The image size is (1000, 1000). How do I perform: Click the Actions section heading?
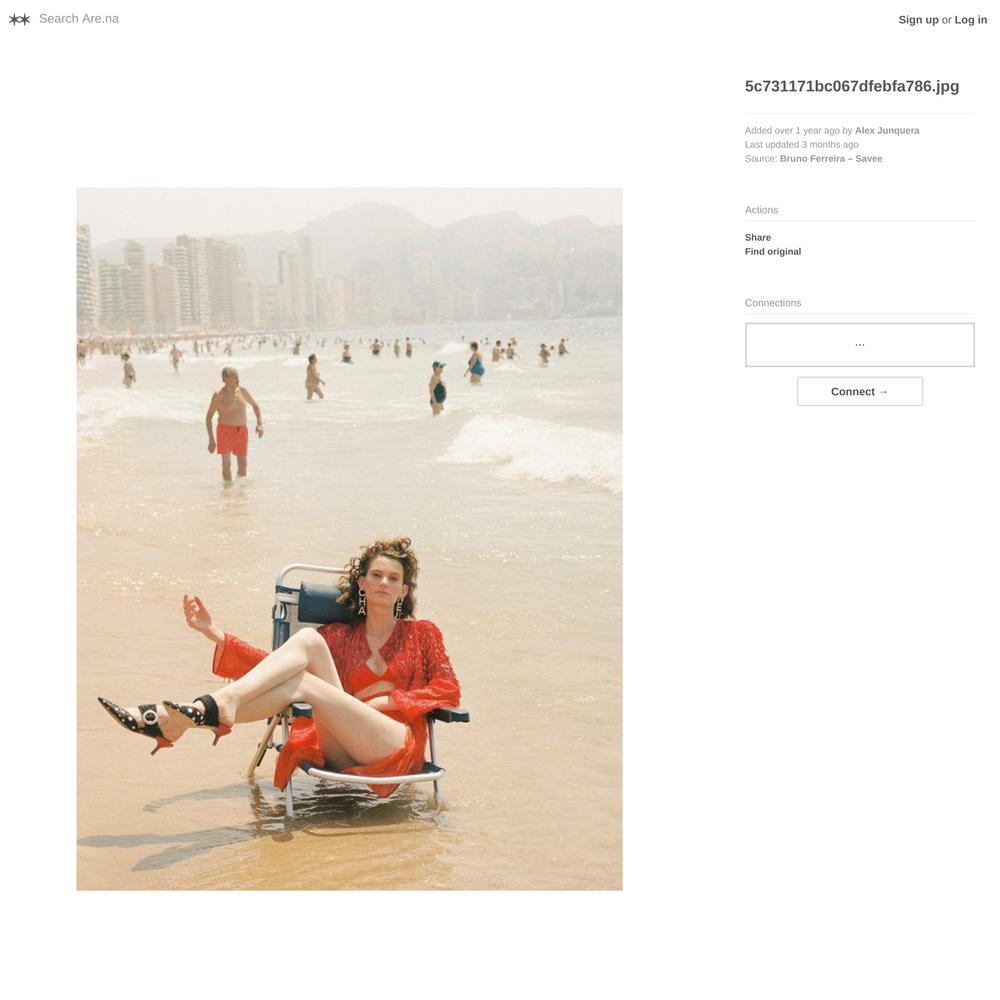coord(761,210)
